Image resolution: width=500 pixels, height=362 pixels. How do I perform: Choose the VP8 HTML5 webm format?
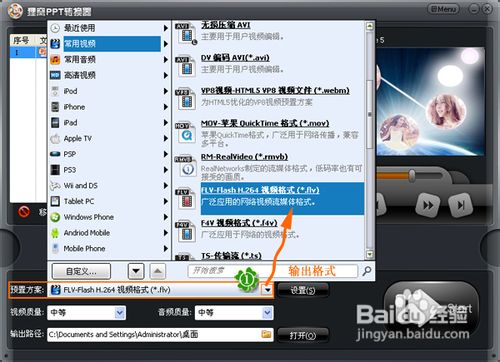pos(269,97)
